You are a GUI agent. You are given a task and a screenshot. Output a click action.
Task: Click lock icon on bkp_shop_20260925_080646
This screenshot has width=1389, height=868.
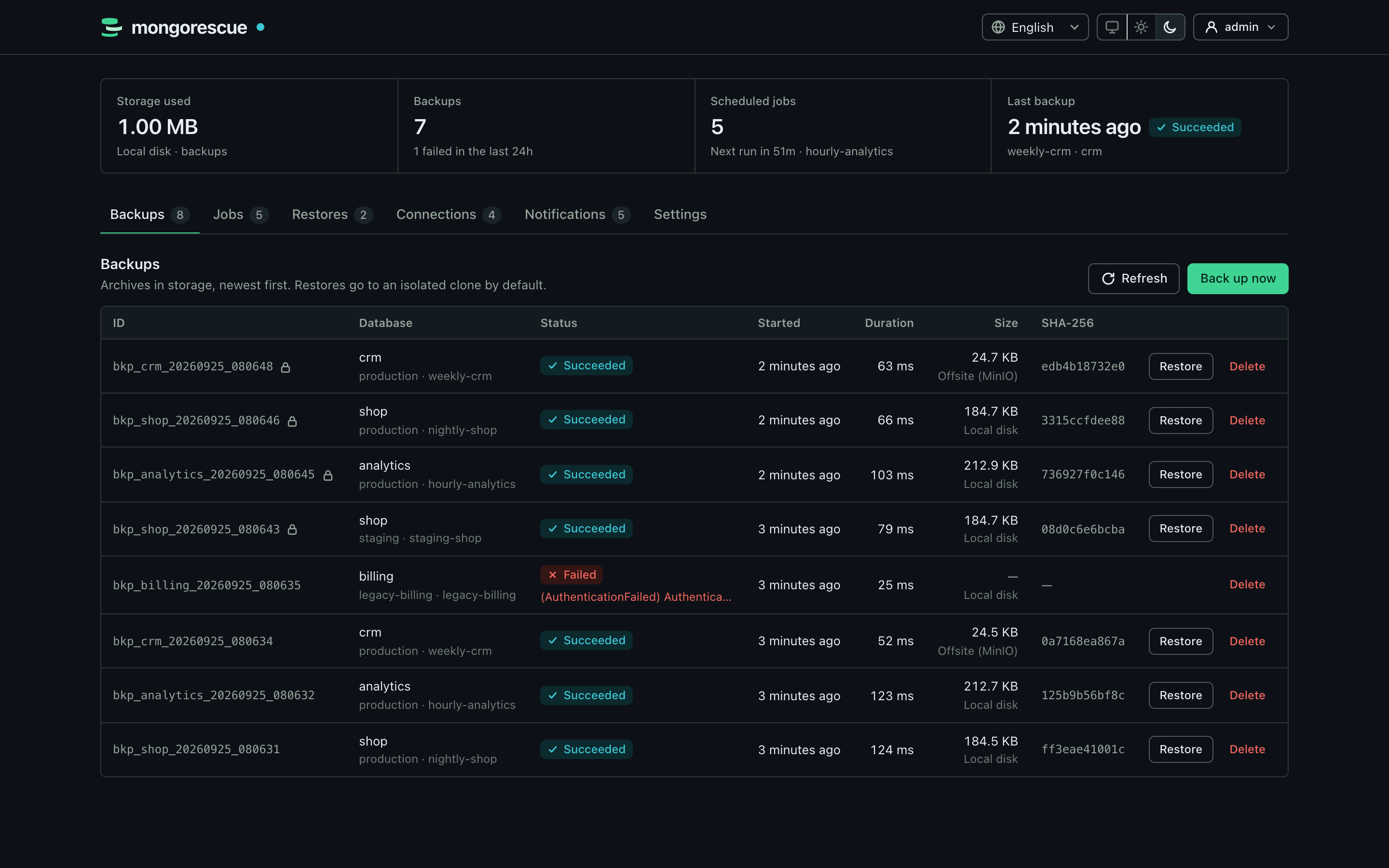(x=292, y=421)
